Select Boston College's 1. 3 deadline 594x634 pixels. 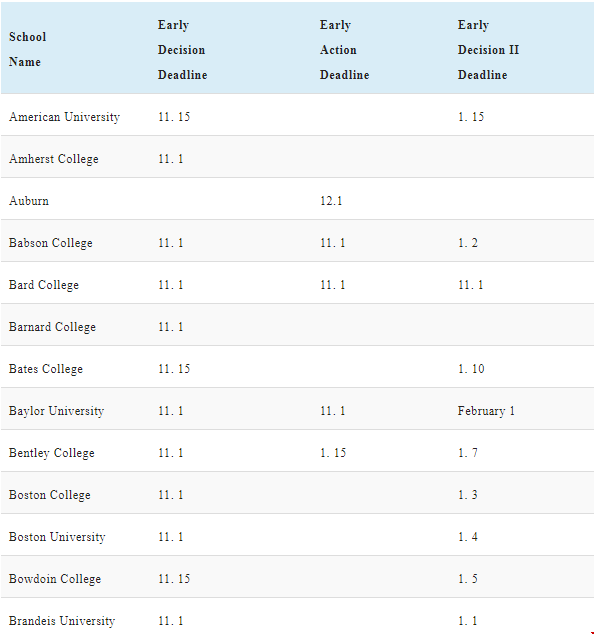coord(468,495)
